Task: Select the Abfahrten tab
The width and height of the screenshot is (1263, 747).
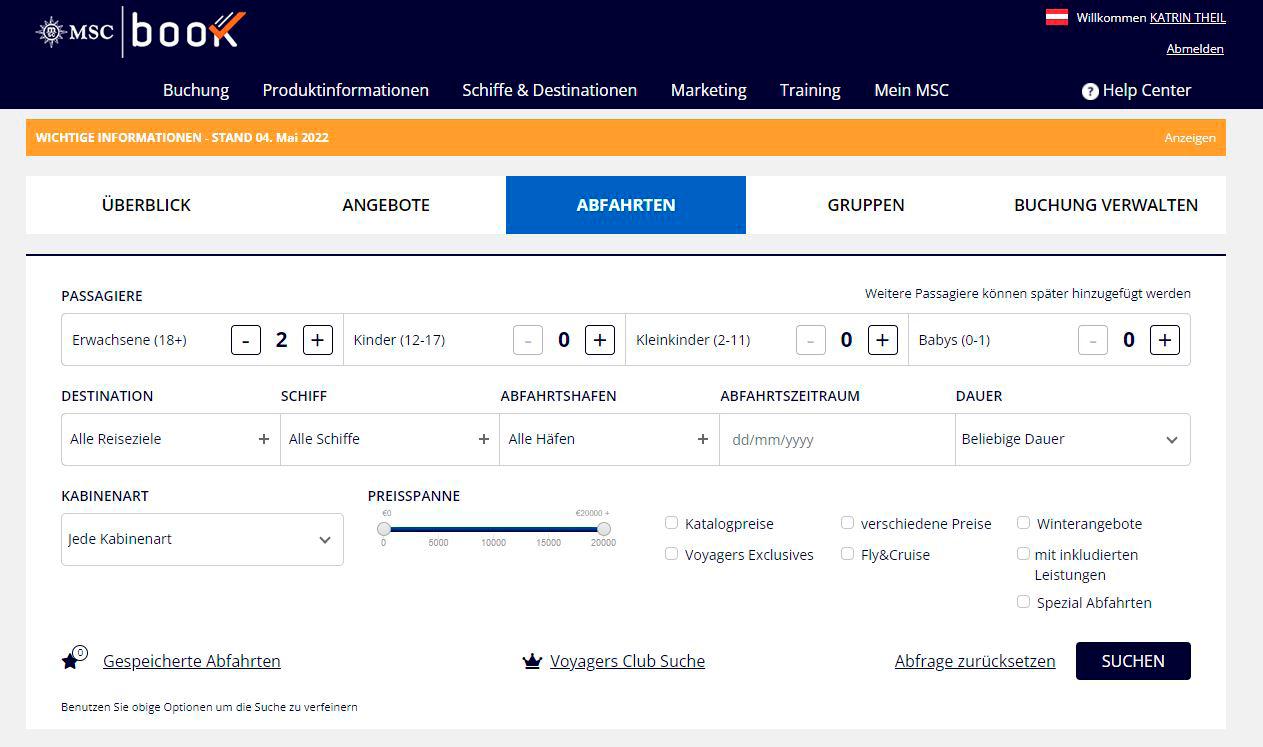Action: (626, 205)
